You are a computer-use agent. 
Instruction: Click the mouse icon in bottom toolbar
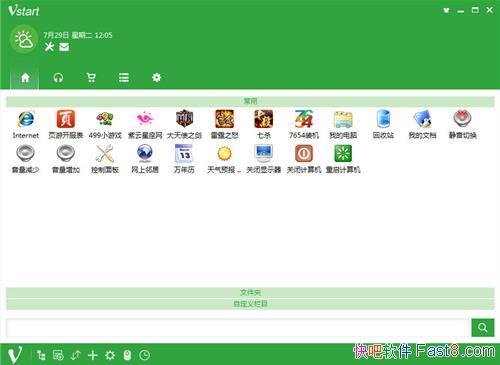pos(127,355)
